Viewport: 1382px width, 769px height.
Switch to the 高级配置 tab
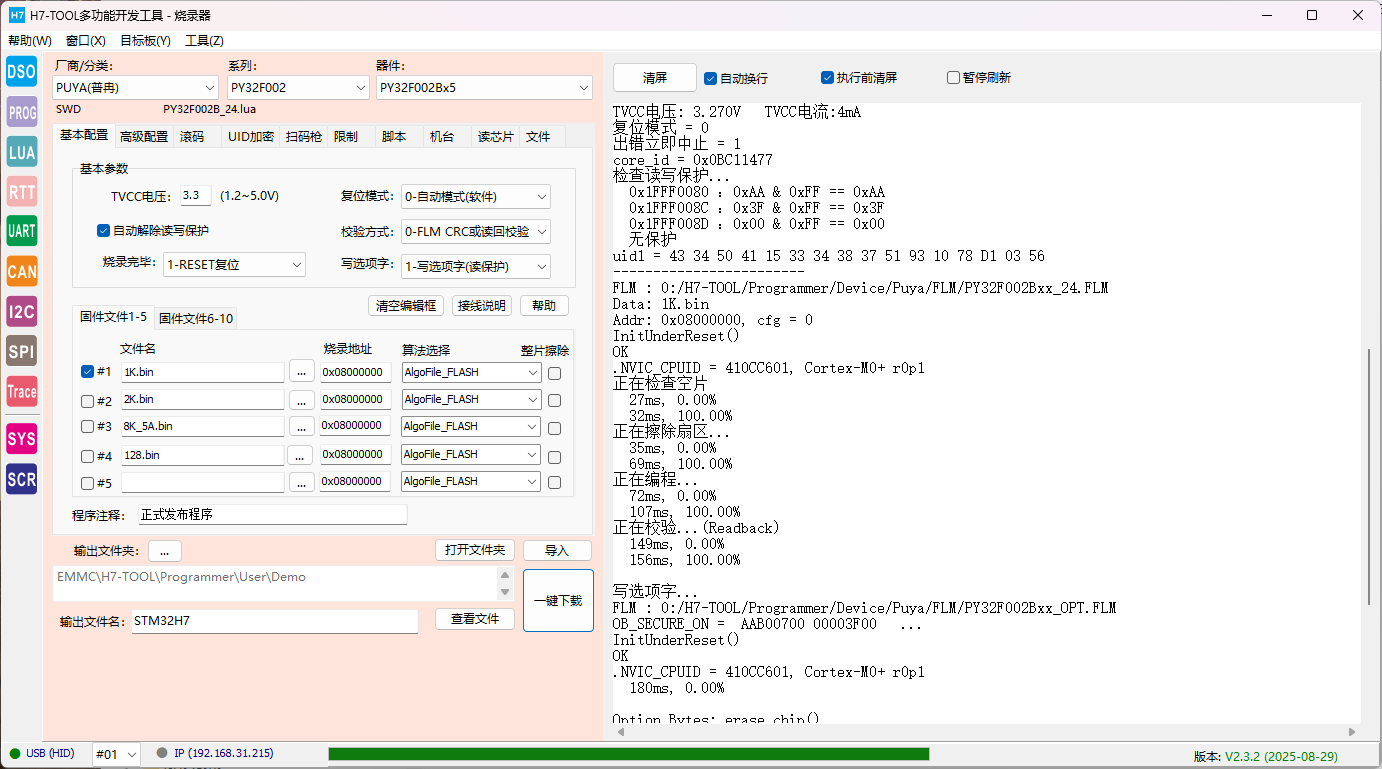click(x=144, y=137)
